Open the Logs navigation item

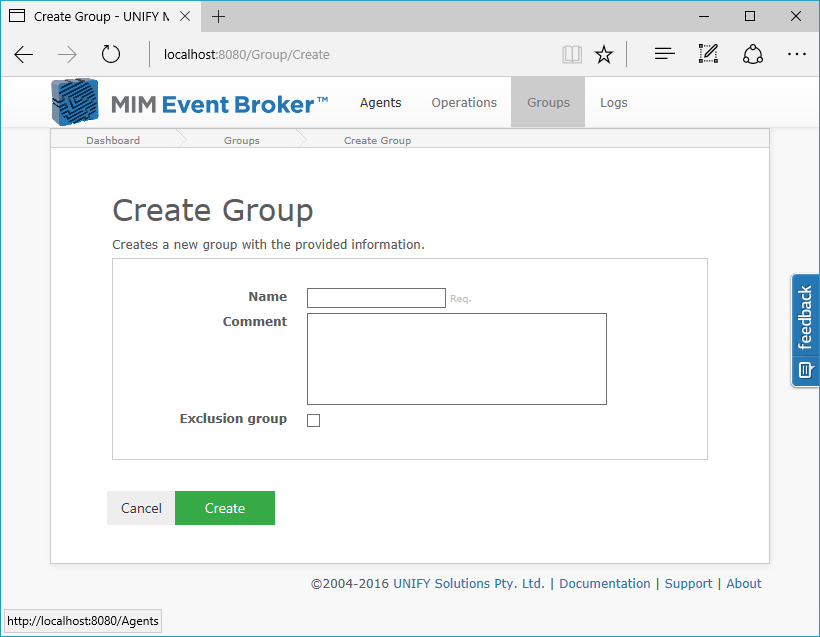613,103
